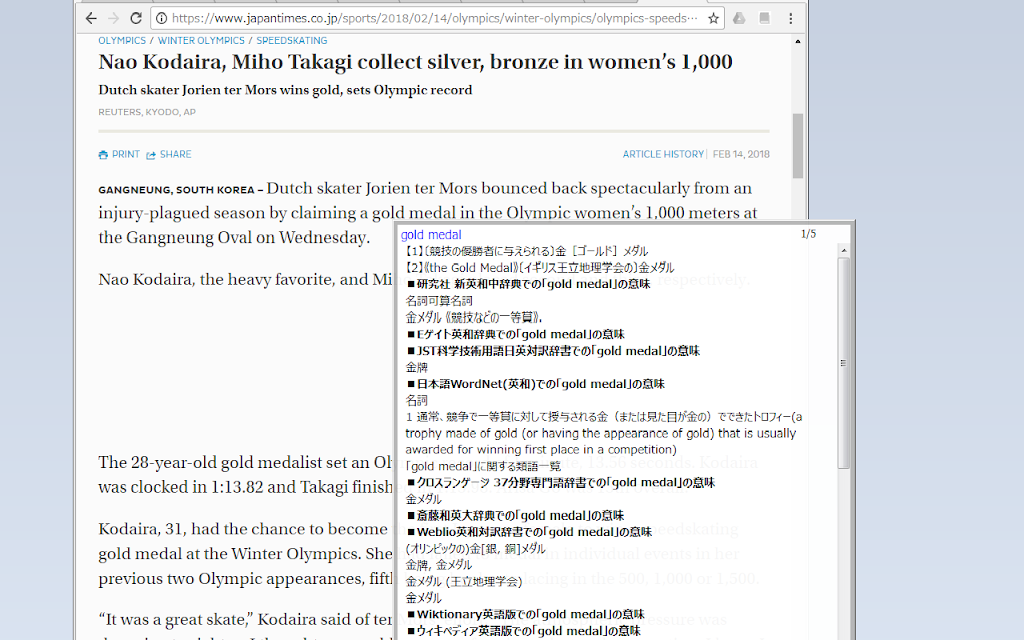Reload the page with the refresh icon
This screenshot has height=640, width=1024.
coord(136,18)
